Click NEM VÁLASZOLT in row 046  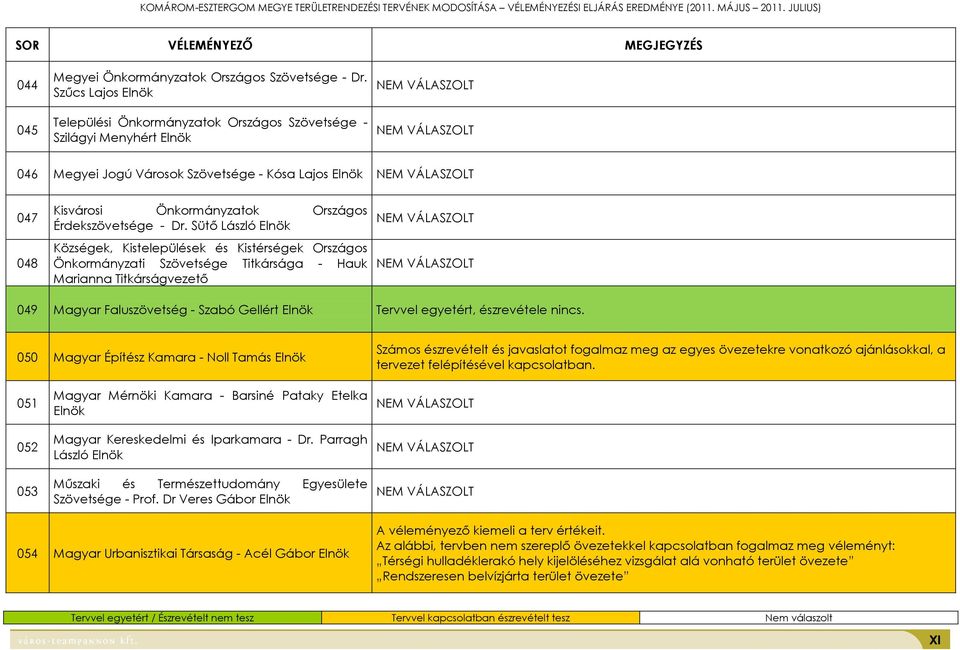click(425, 174)
